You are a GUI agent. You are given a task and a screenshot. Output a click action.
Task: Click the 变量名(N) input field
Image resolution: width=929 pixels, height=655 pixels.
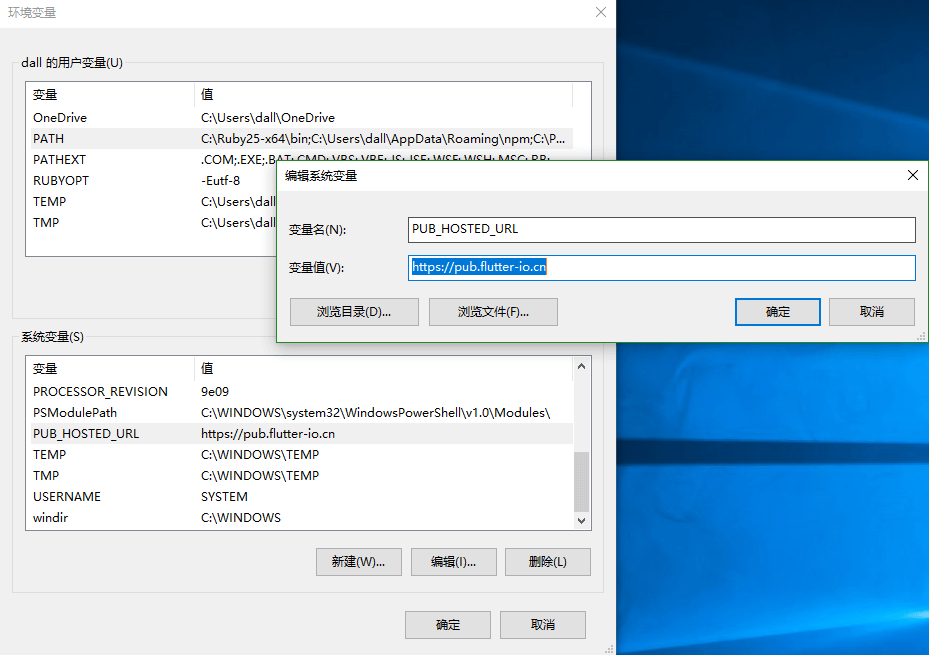click(662, 229)
